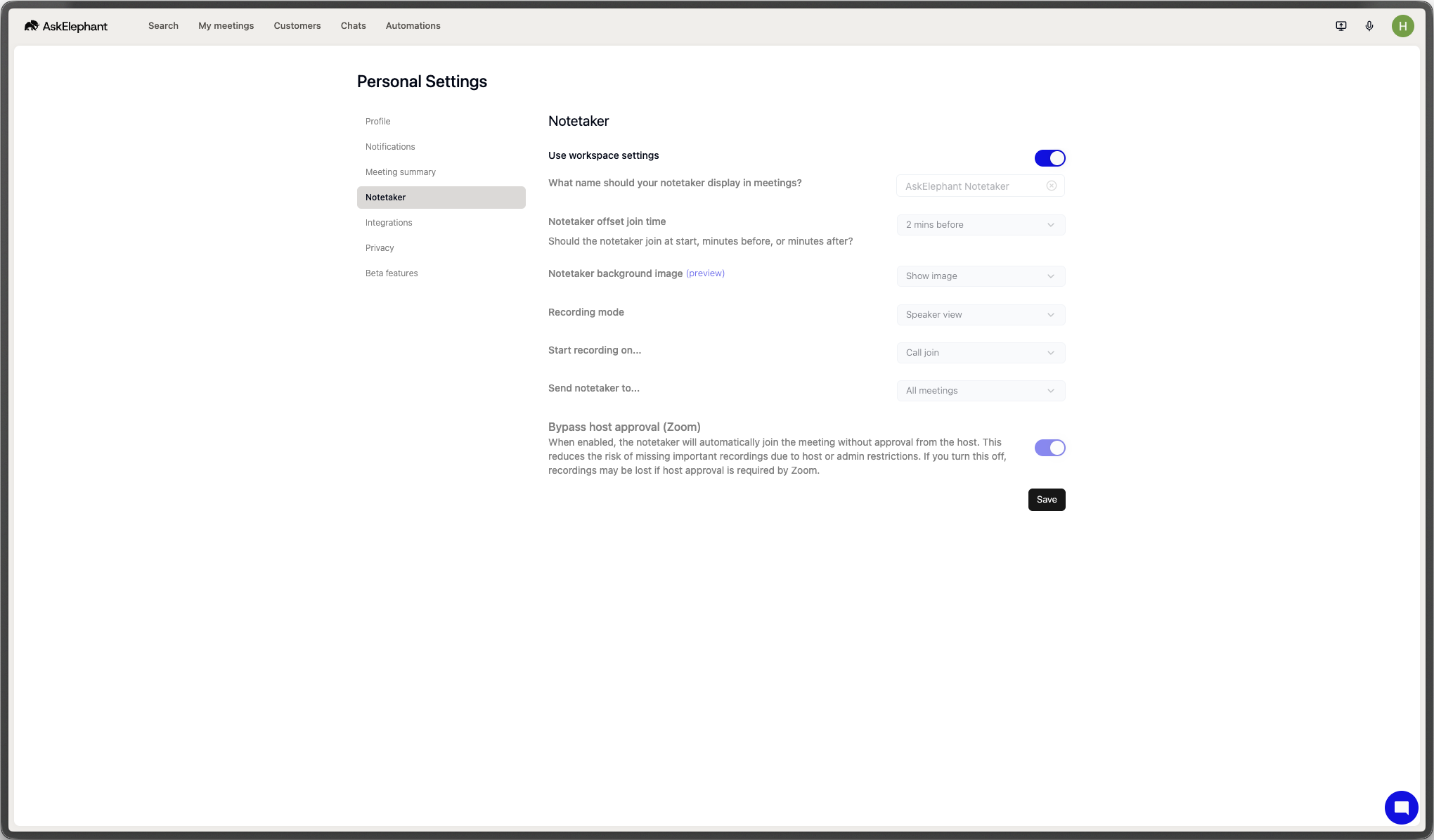Image resolution: width=1434 pixels, height=840 pixels.
Task: Select Beta features settings section
Action: pyautogui.click(x=441, y=273)
